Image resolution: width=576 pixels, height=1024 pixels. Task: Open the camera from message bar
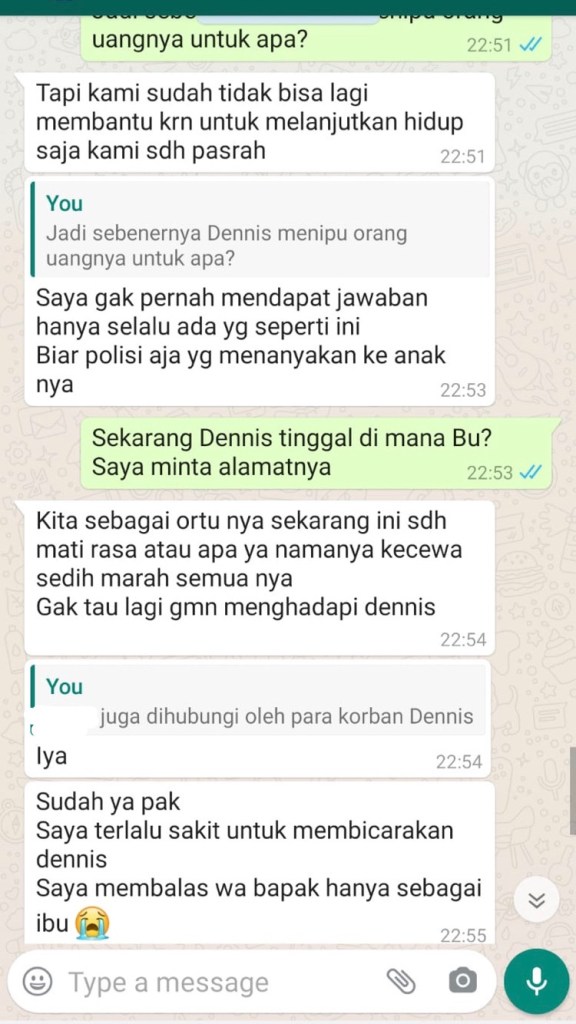(x=462, y=981)
